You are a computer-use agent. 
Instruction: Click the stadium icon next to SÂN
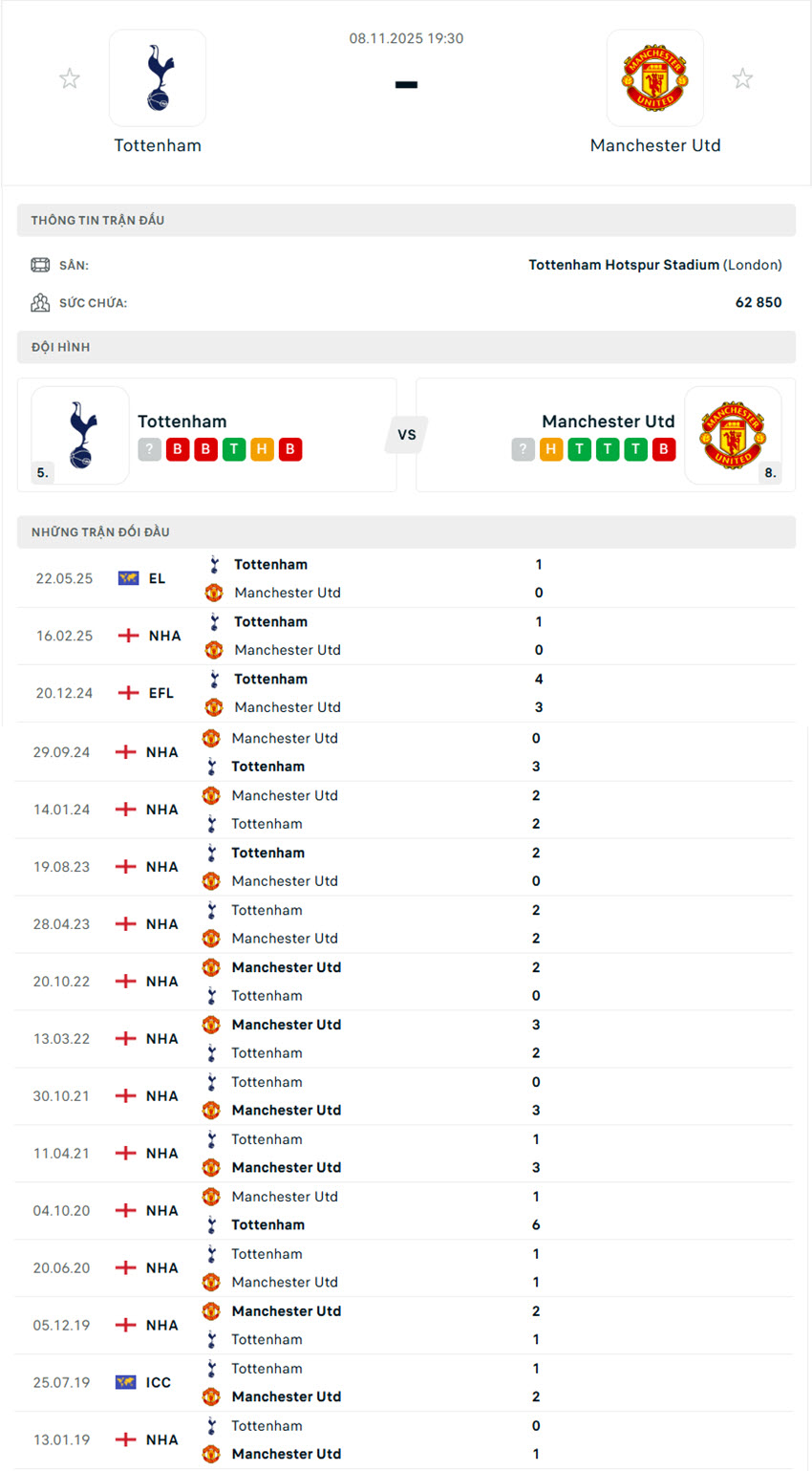40,264
